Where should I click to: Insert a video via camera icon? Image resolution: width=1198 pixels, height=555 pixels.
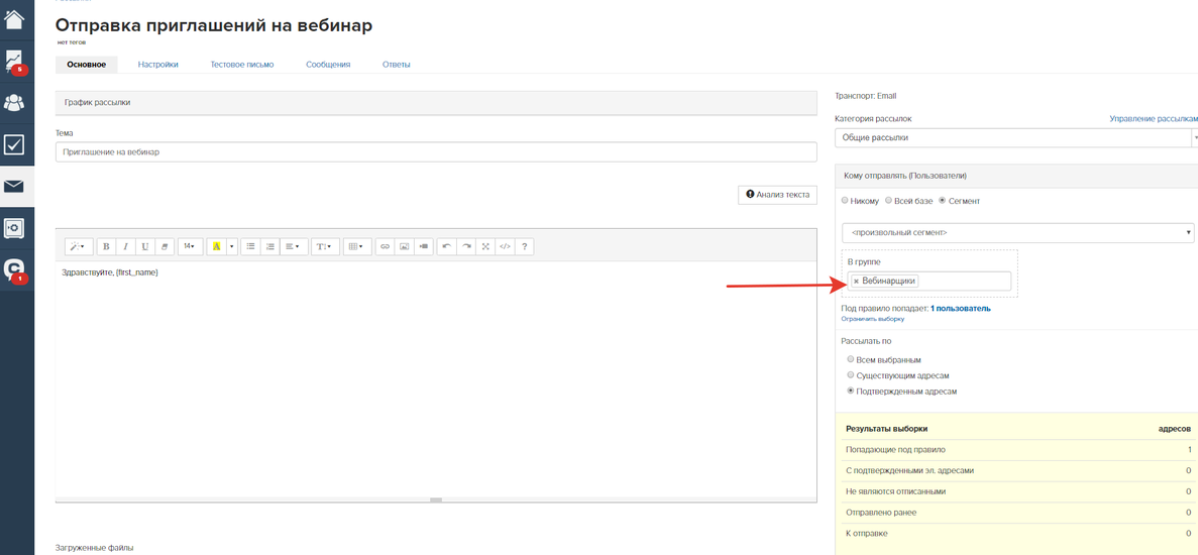423,247
